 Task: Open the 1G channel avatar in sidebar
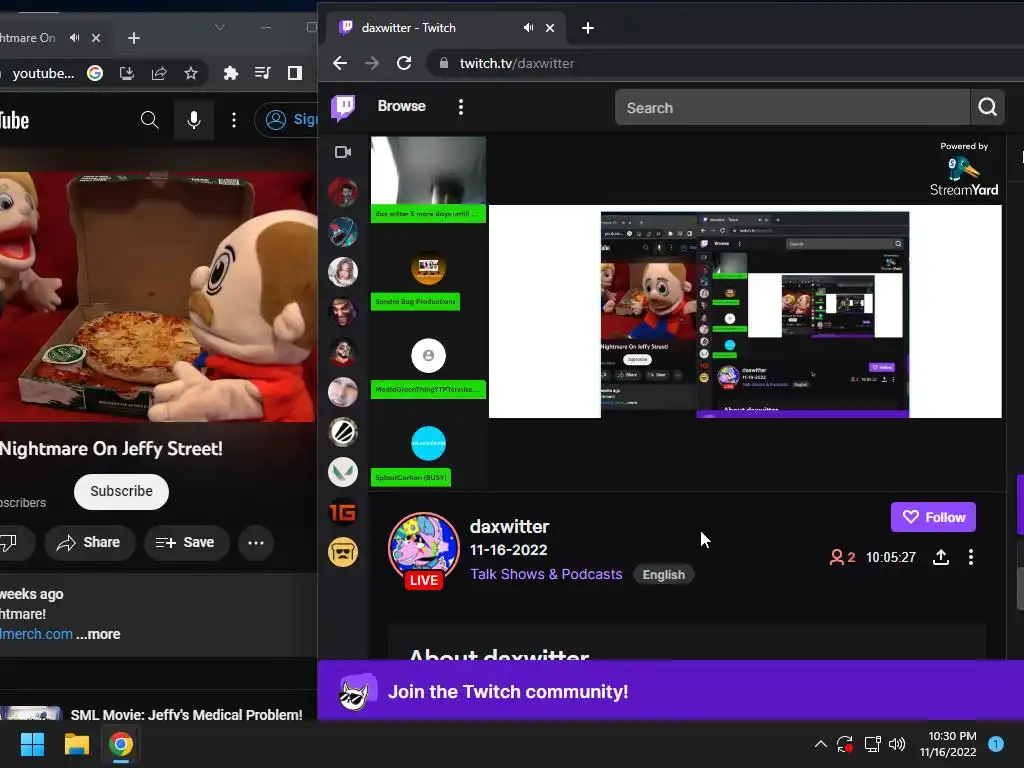tap(343, 512)
